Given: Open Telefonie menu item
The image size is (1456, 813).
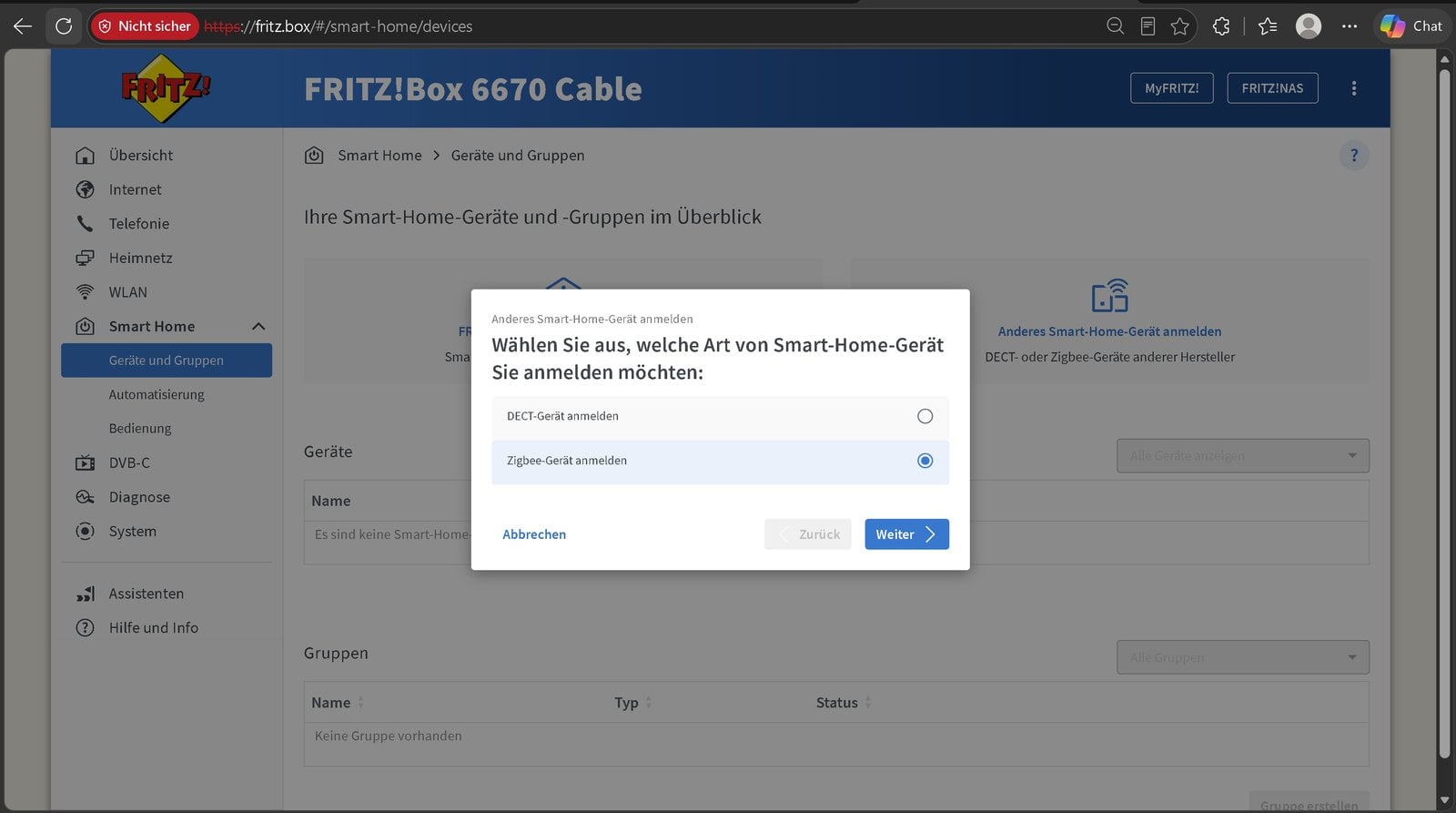Looking at the screenshot, I should point(139,224).
